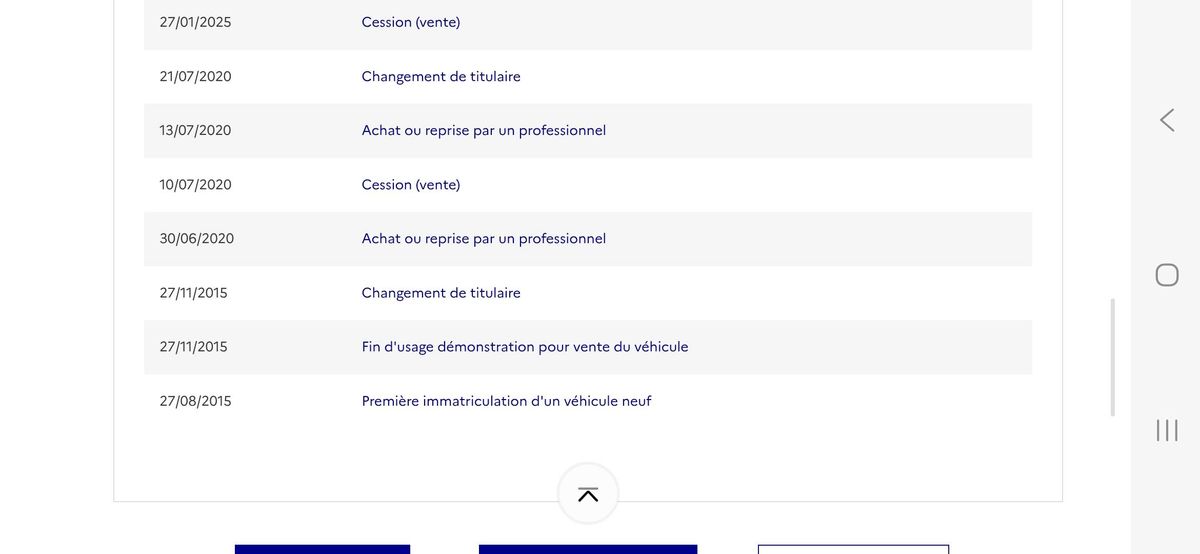
Task: Select the 27/01/2025 Cession (vente) entry
Action: pos(588,22)
